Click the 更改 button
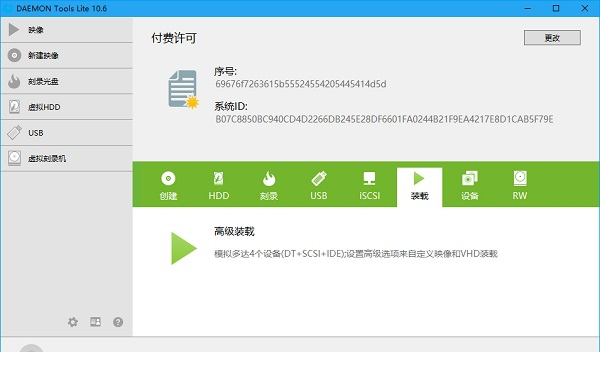The width and height of the screenshot is (600, 366). coord(552,38)
